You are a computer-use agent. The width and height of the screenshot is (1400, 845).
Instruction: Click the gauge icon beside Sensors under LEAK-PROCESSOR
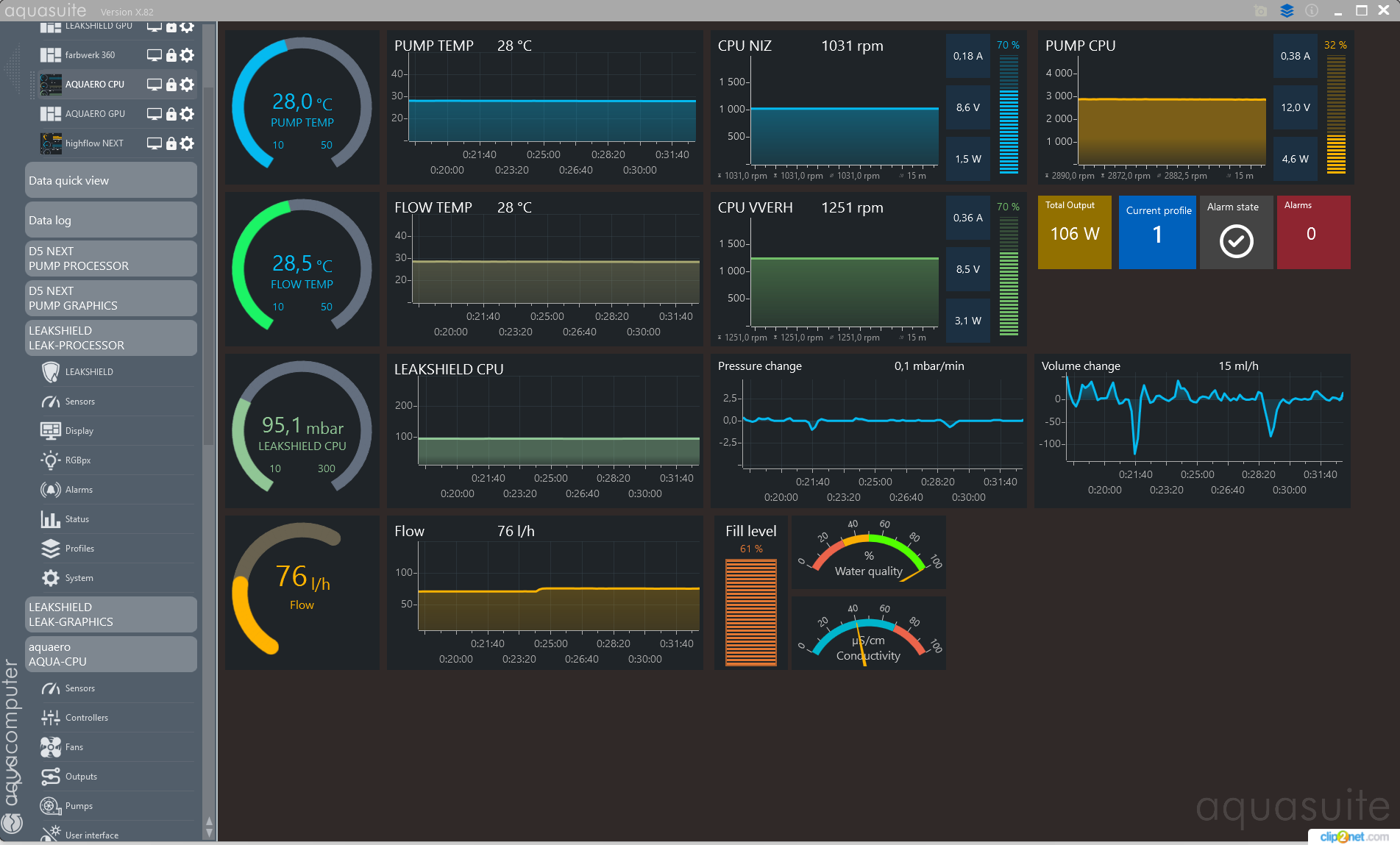click(x=51, y=402)
